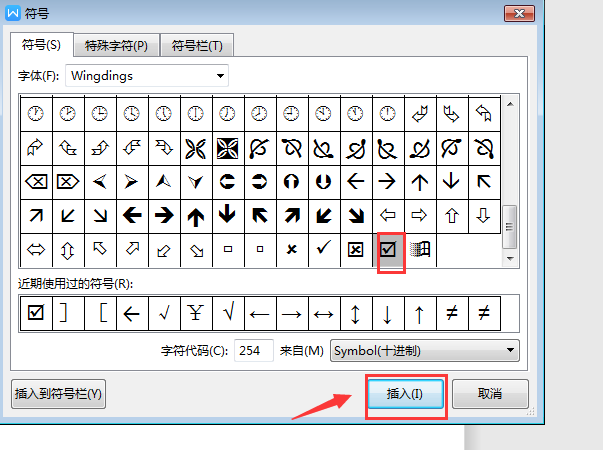Click the character code field showing 254
This screenshot has height=450, width=603.
click(253, 350)
